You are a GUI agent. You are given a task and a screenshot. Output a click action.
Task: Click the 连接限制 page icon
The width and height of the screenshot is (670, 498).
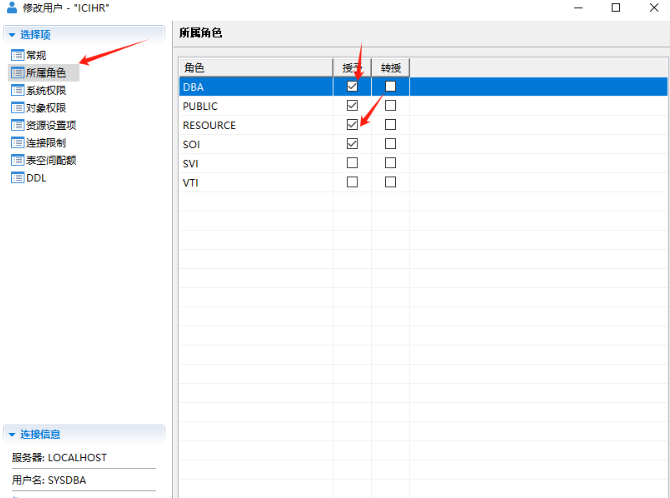tap(18, 143)
